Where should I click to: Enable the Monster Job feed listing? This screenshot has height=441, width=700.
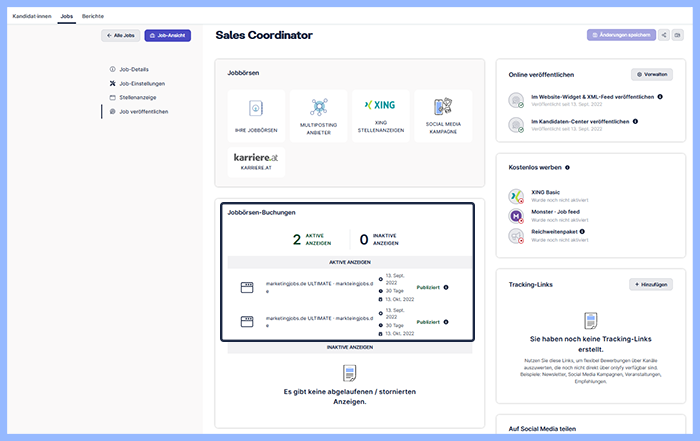click(x=516, y=215)
